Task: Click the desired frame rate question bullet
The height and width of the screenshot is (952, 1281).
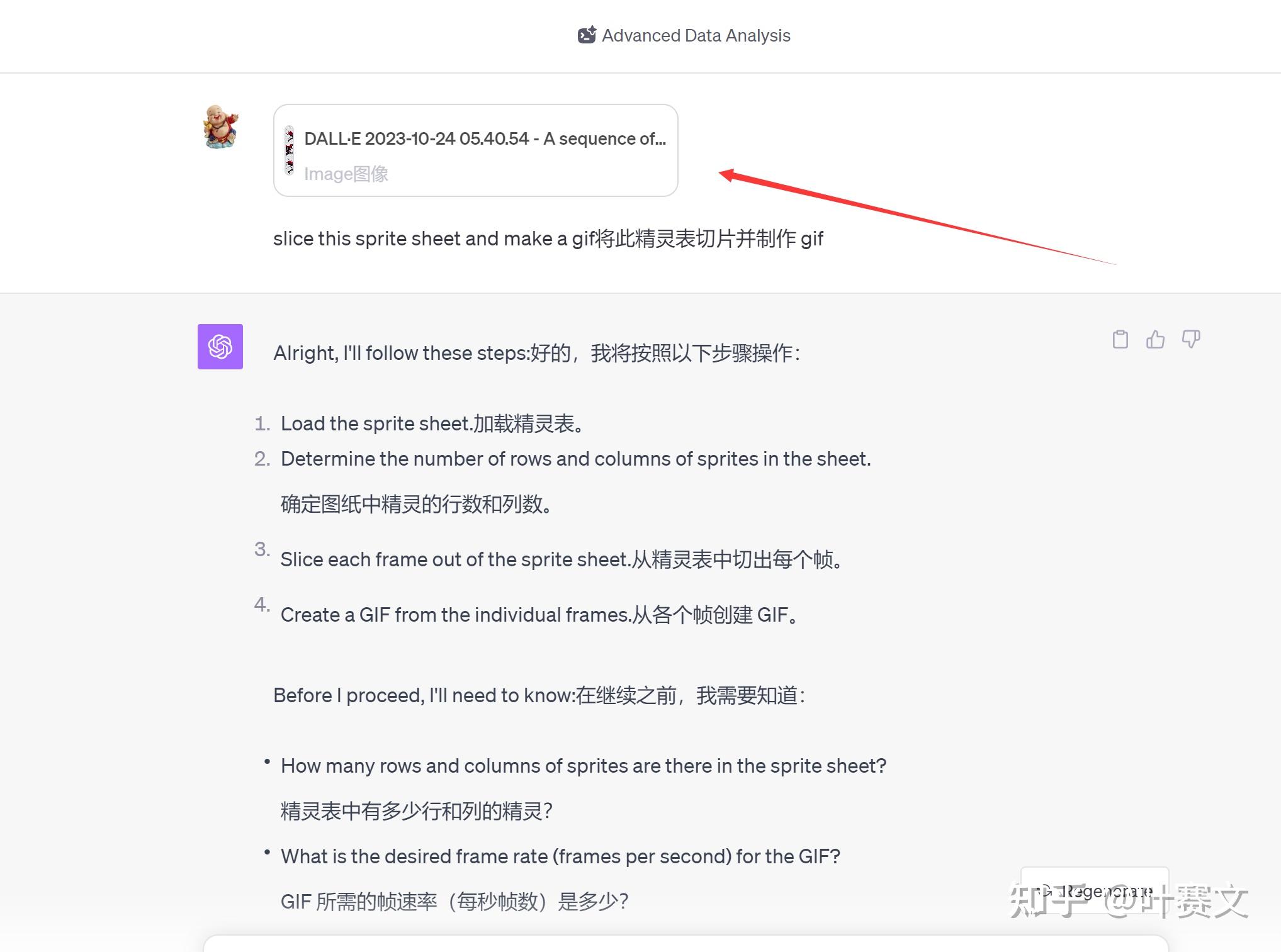Action: pyautogui.click(x=560, y=878)
